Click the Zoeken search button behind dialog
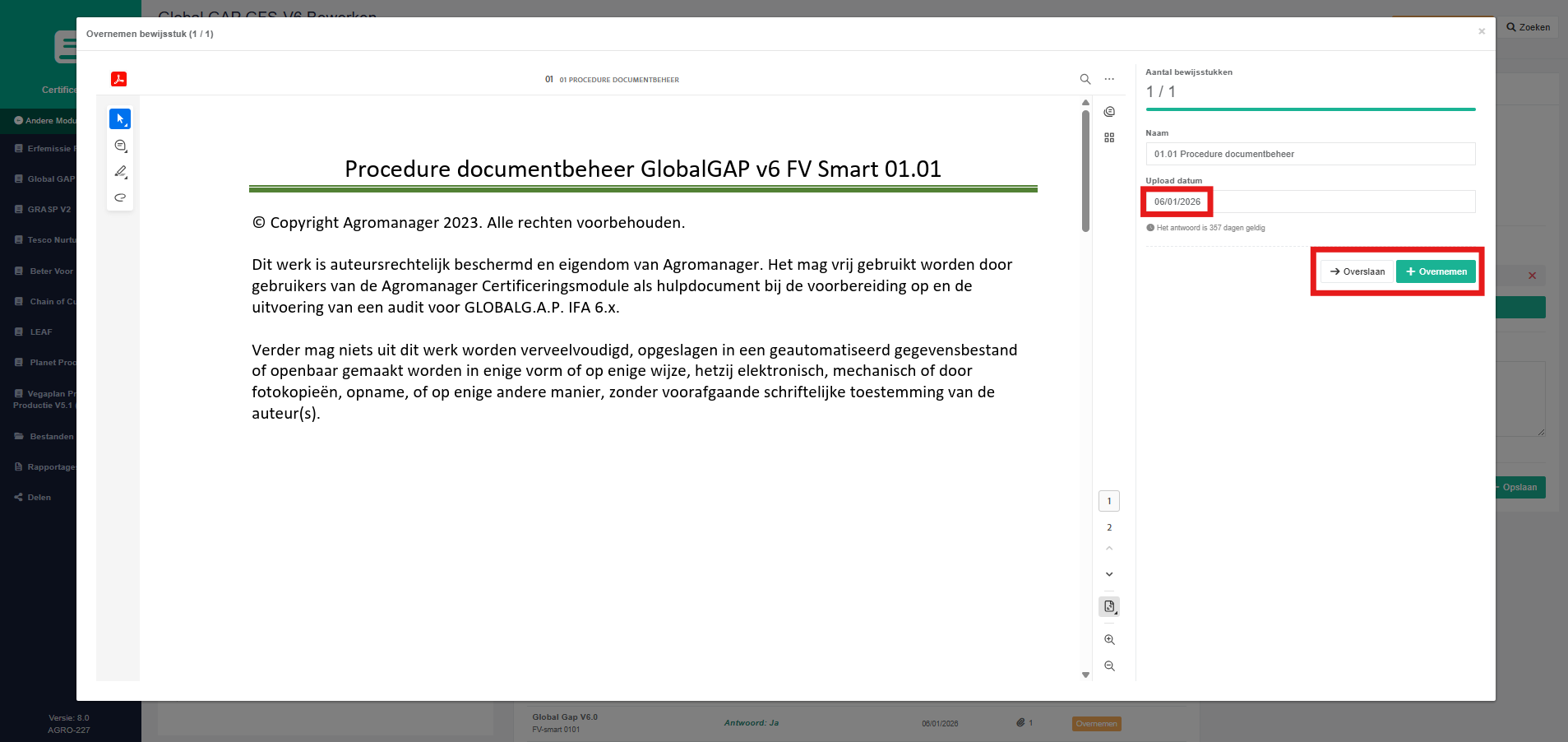The width and height of the screenshot is (1568, 742). (1529, 27)
